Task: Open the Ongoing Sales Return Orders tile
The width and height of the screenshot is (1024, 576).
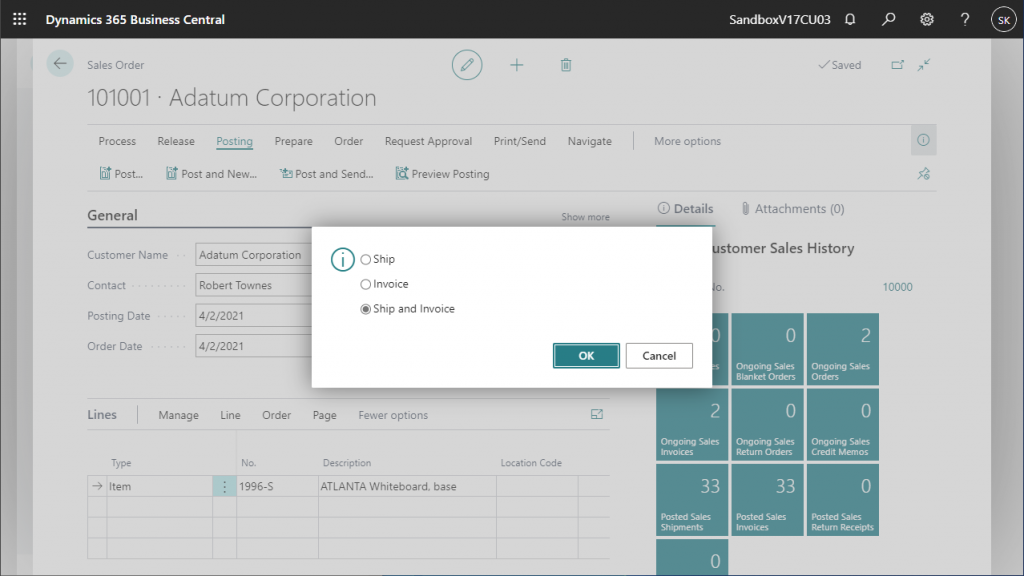Action: 767,424
